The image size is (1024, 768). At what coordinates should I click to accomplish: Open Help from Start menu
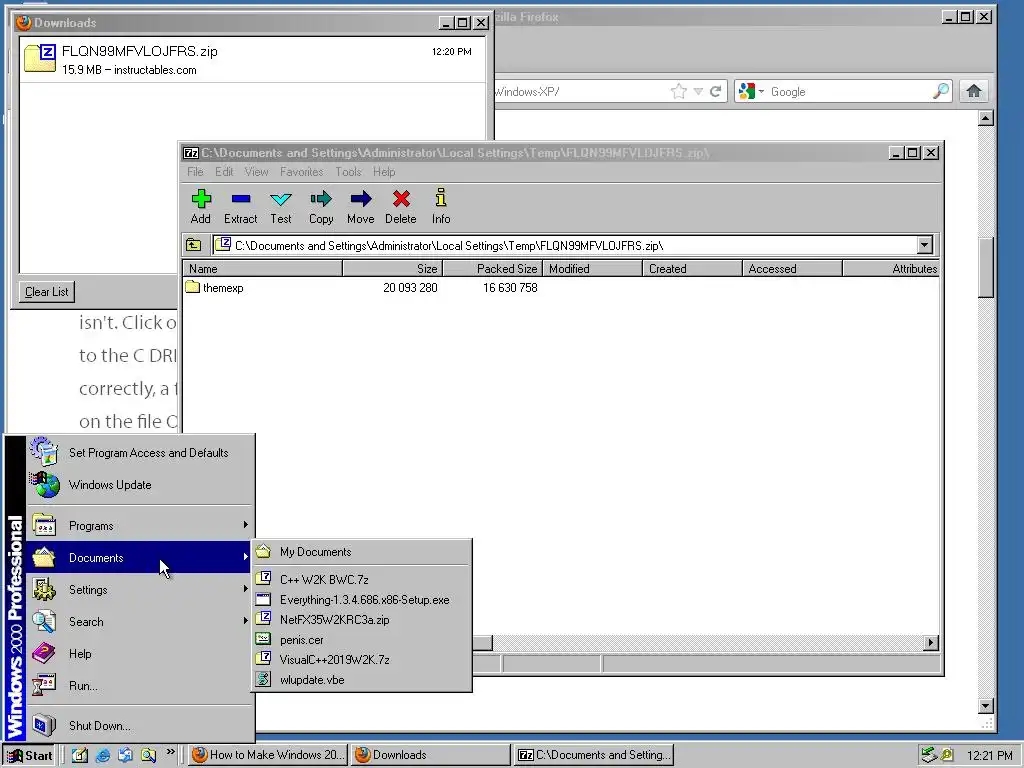point(140,654)
